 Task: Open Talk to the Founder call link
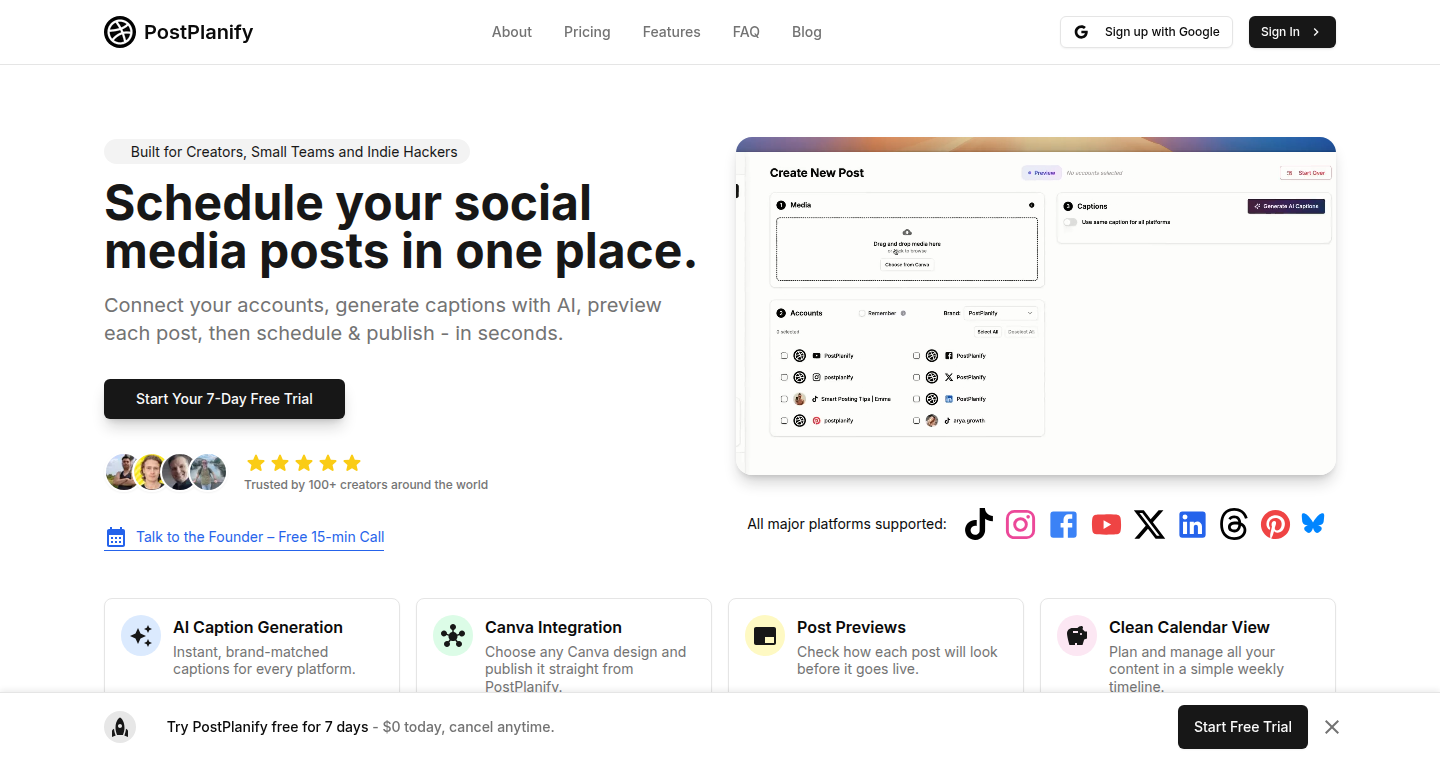click(x=244, y=537)
